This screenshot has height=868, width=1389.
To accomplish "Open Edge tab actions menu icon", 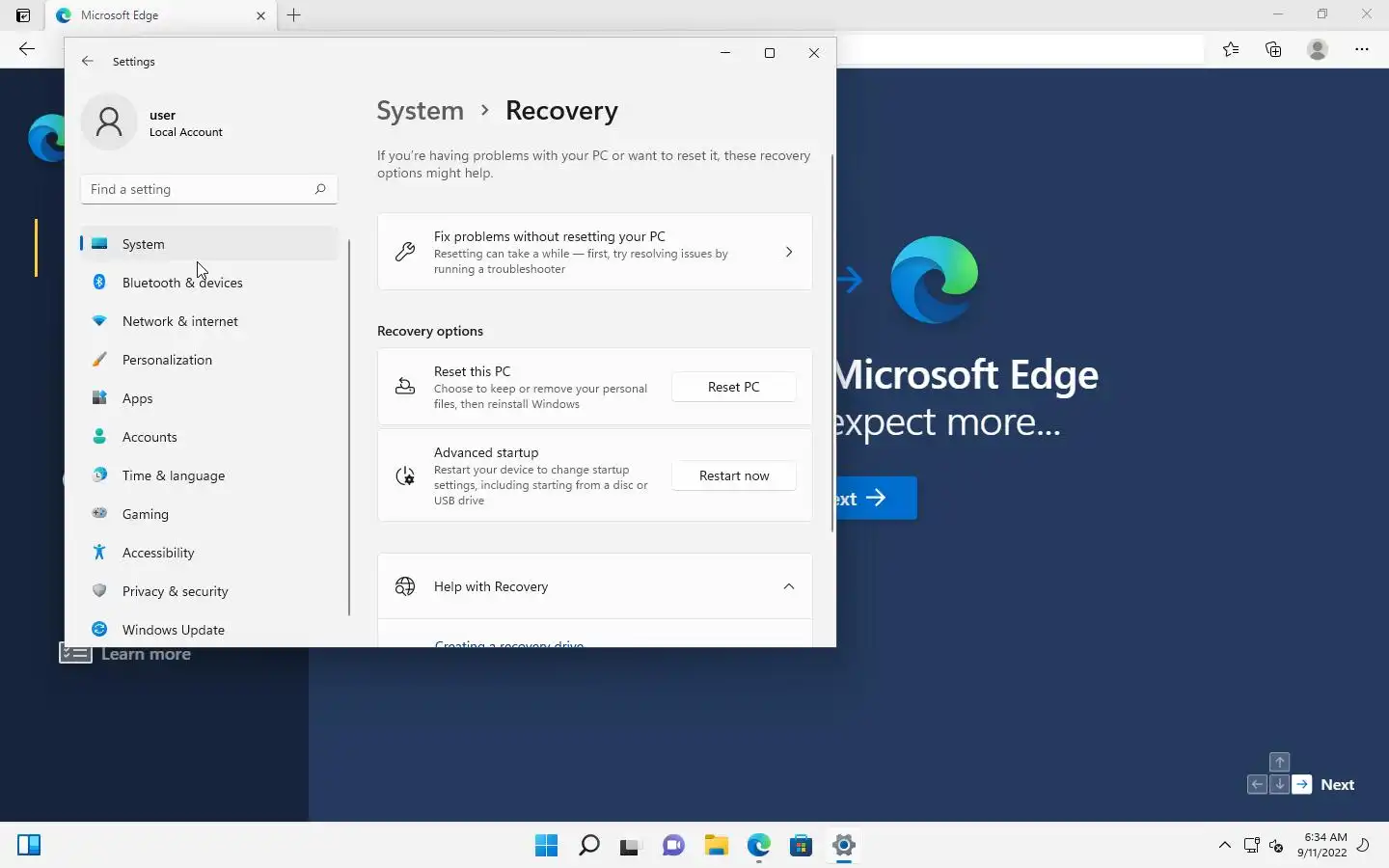I will [23, 15].
